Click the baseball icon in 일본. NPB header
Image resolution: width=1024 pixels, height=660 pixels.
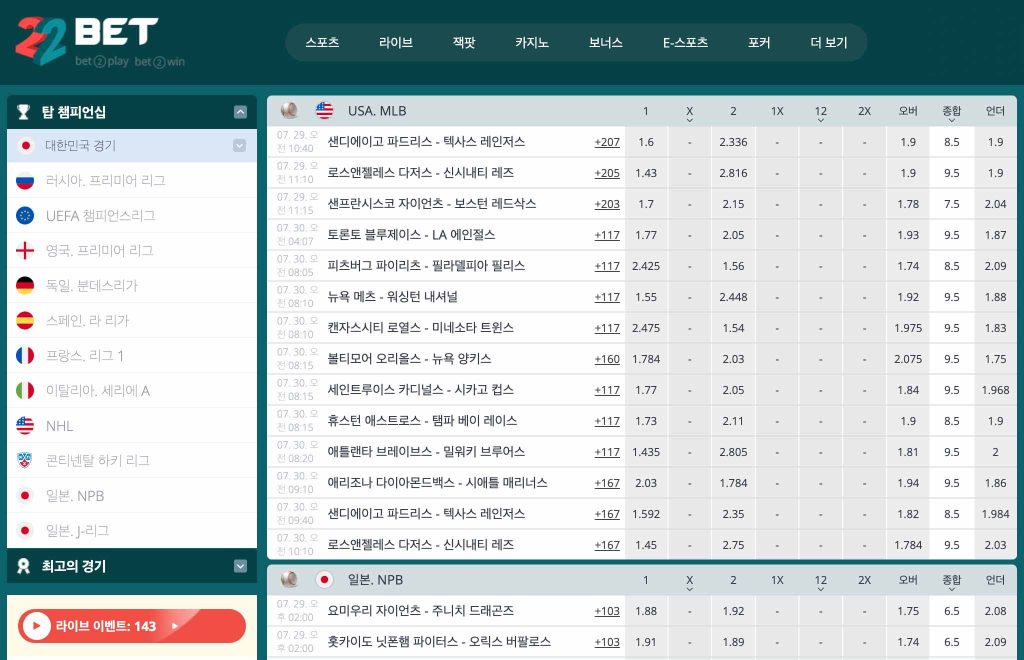click(x=289, y=579)
